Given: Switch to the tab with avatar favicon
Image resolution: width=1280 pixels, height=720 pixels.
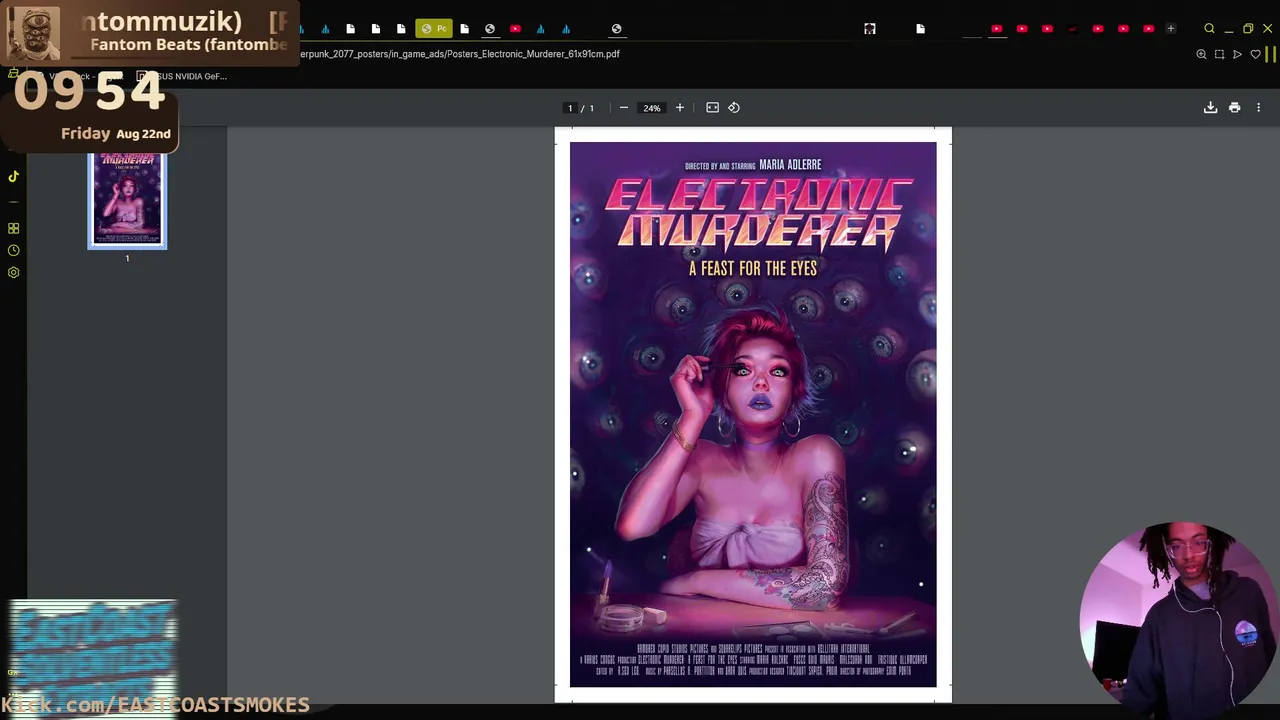Looking at the screenshot, I should pos(870,29).
